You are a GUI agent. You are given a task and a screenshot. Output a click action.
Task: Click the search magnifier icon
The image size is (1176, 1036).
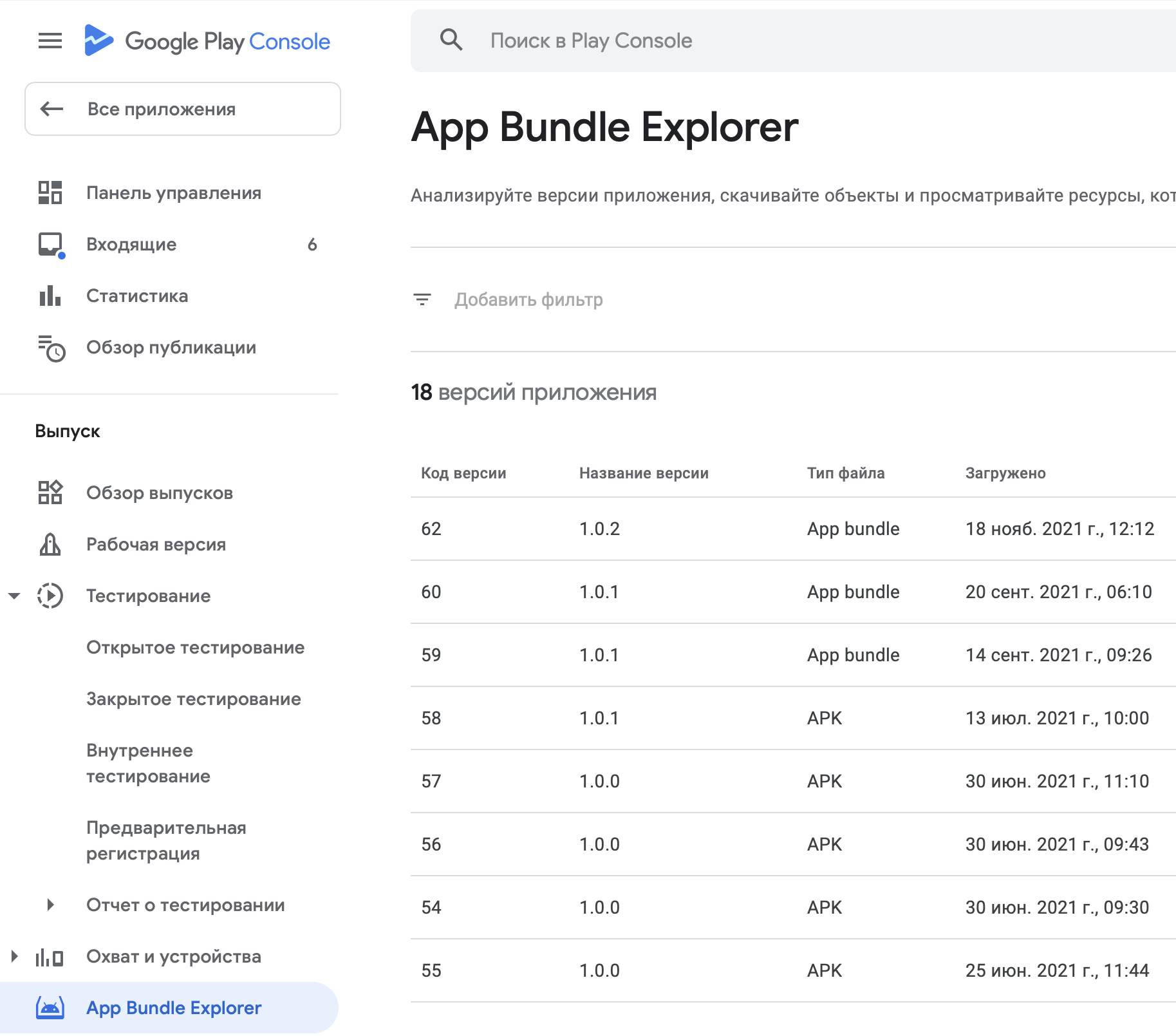tap(451, 40)
